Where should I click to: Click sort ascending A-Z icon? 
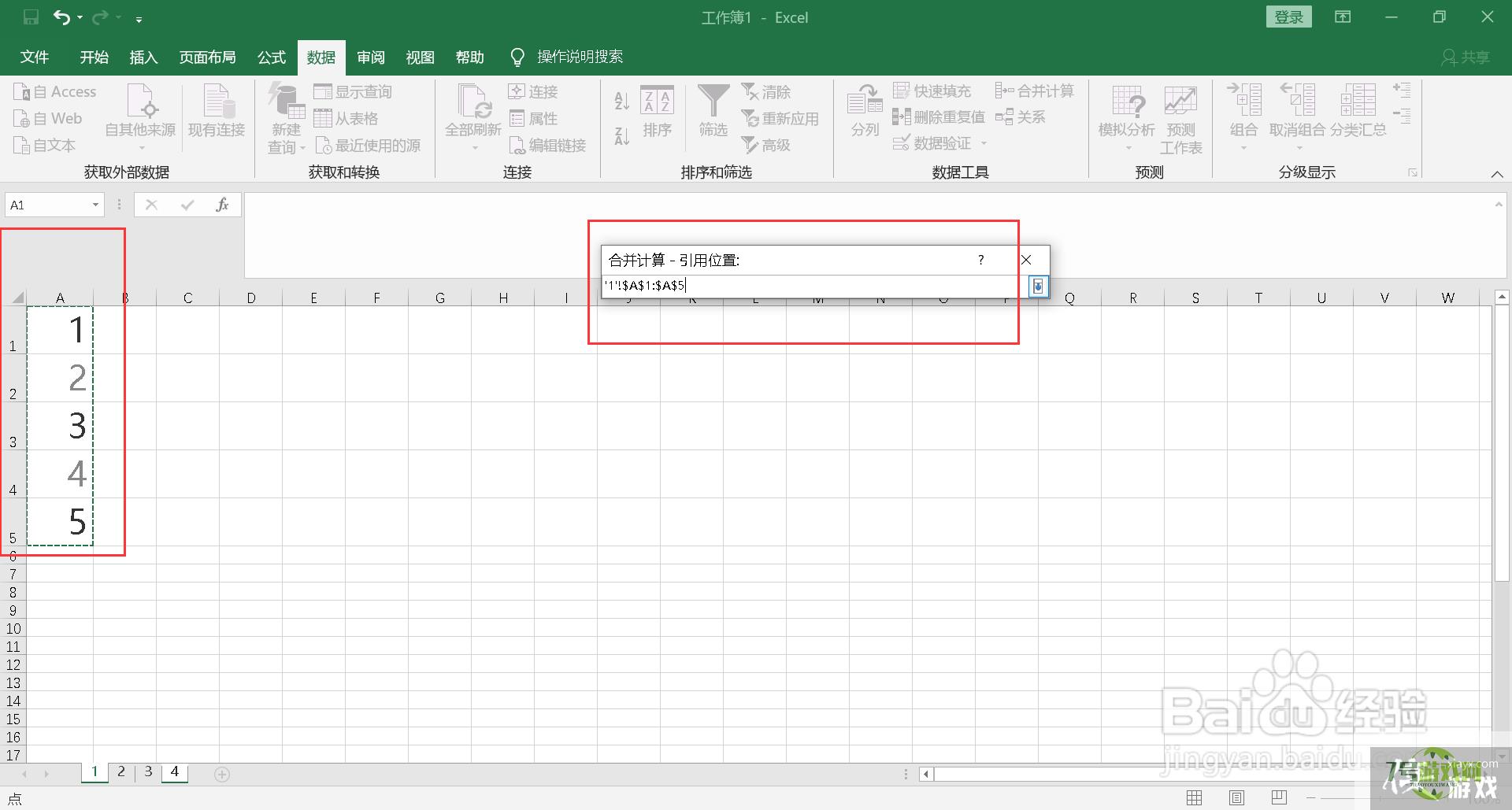[621, 100]
